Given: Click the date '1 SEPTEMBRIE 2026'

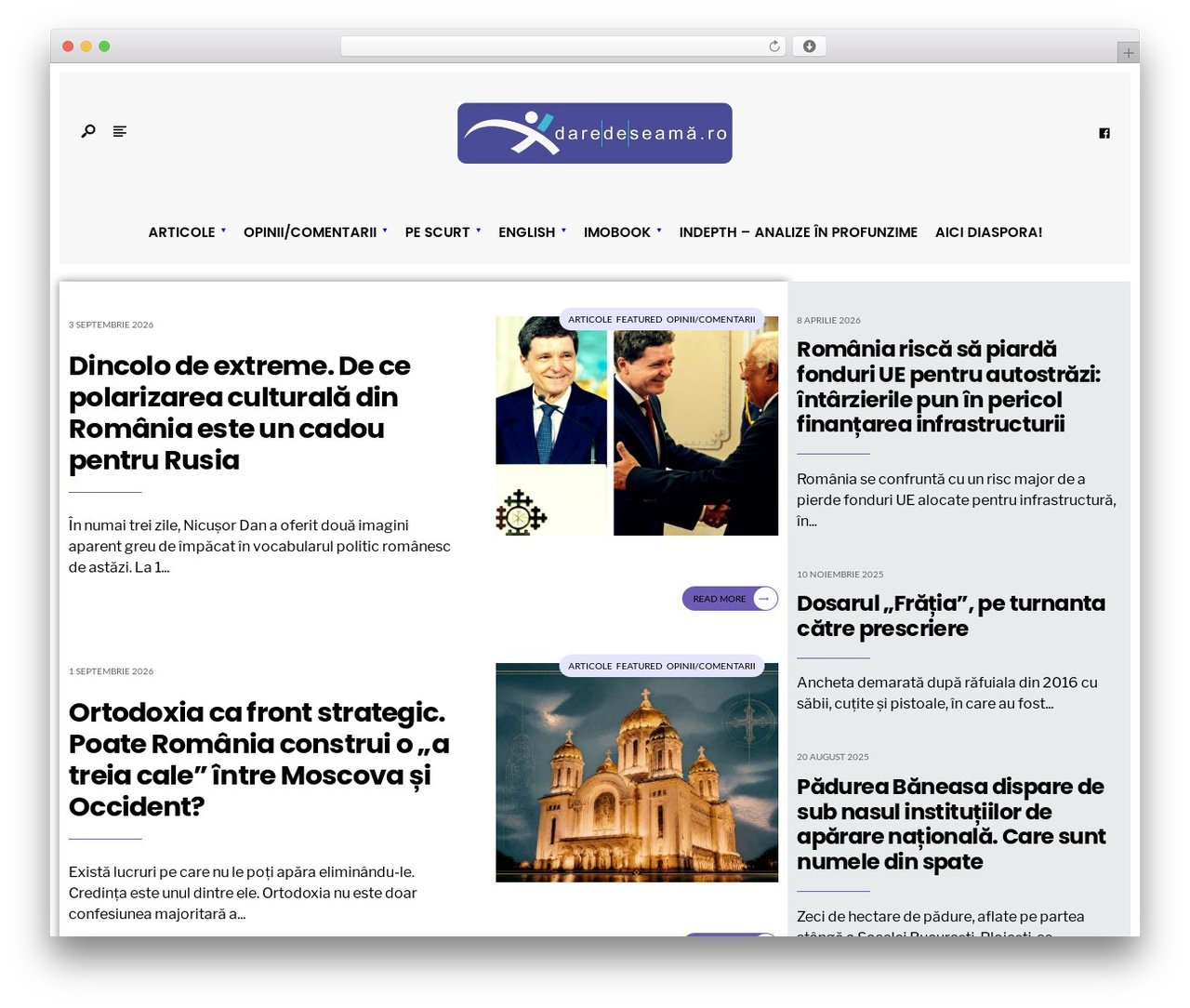Looking at the screenshot, I should click(112, 671).
